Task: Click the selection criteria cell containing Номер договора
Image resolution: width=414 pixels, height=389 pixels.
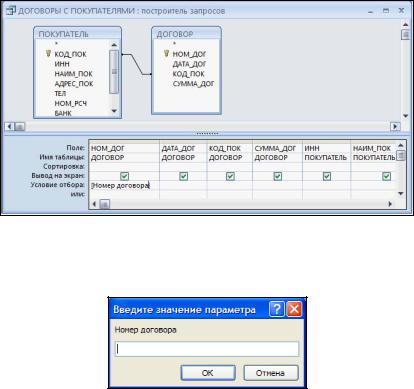Action: coord(124,185)
